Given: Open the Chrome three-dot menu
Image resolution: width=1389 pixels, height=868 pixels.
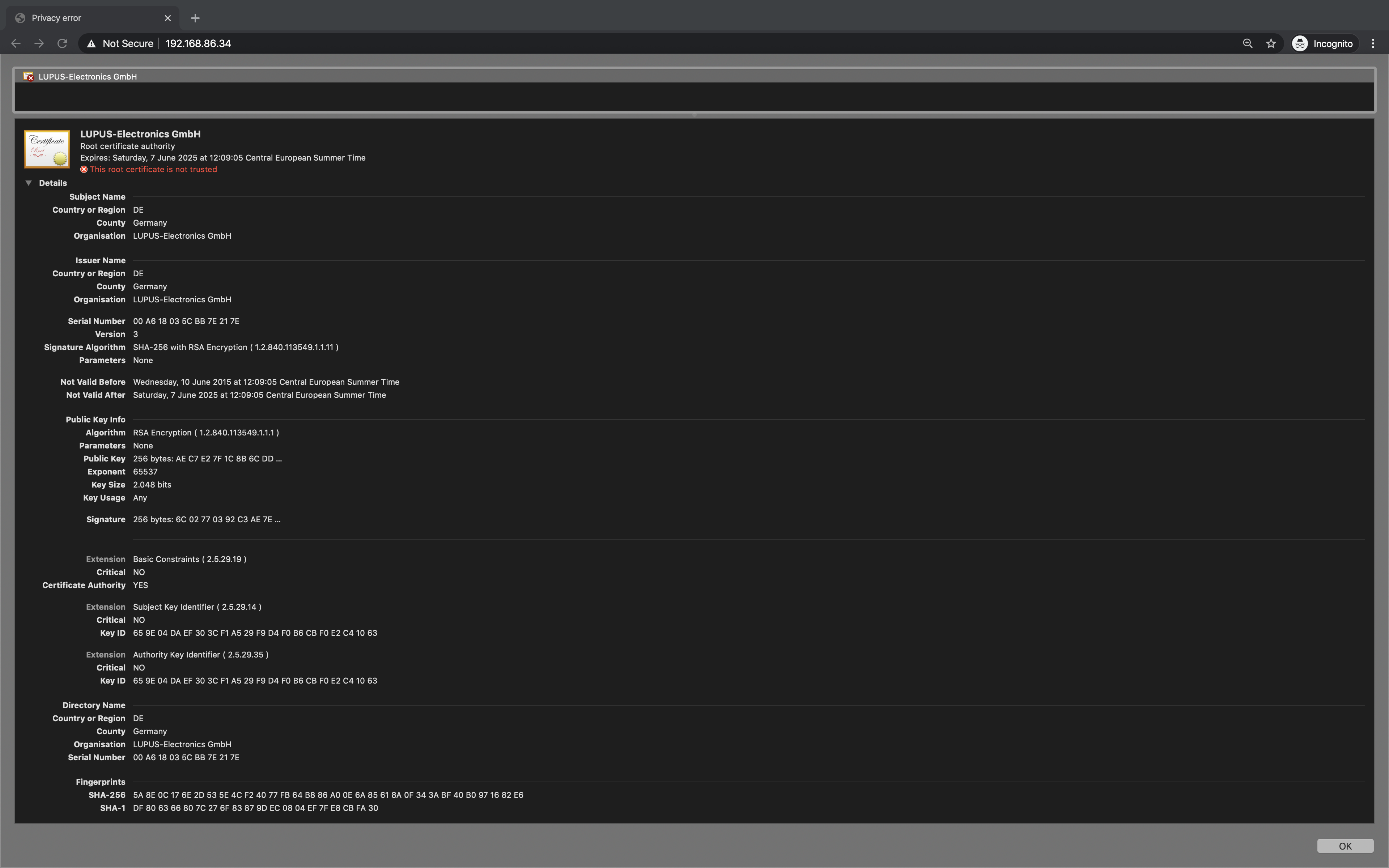Looking at the screenshot, I should (1373, 44).
